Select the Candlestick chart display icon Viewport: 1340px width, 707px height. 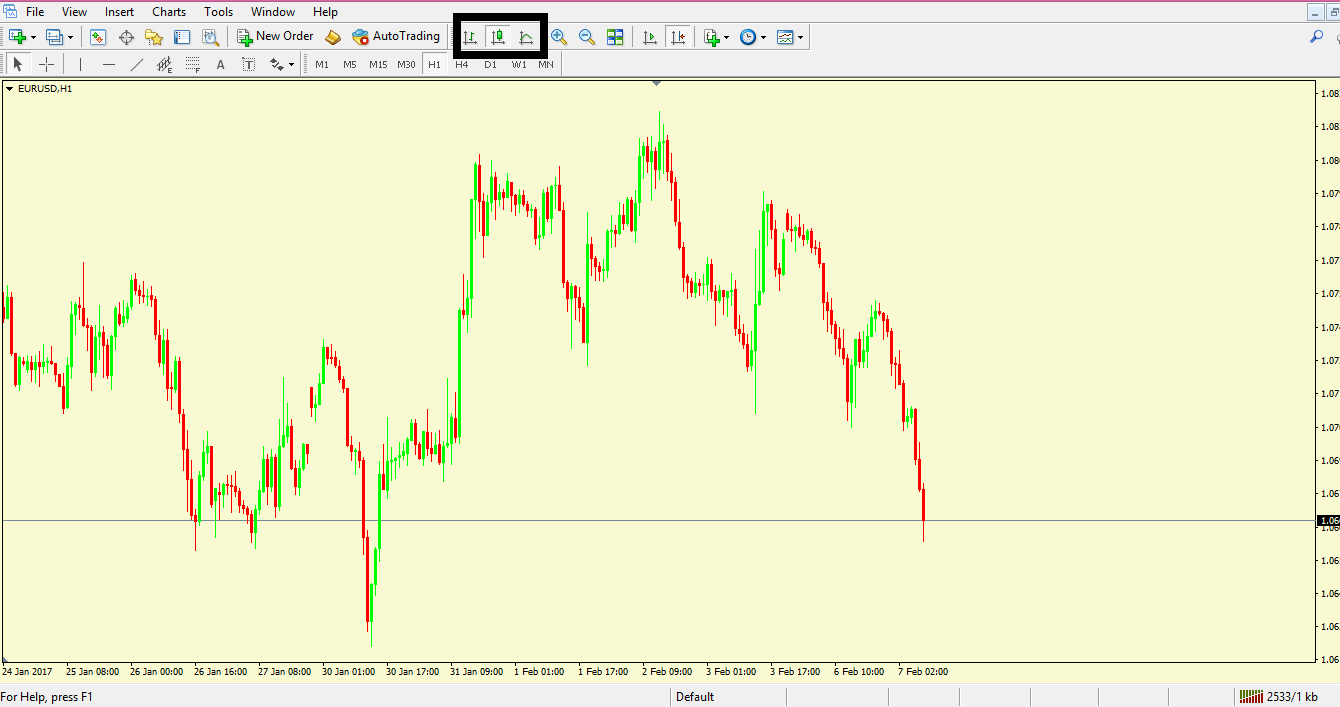tap(498, 36)
